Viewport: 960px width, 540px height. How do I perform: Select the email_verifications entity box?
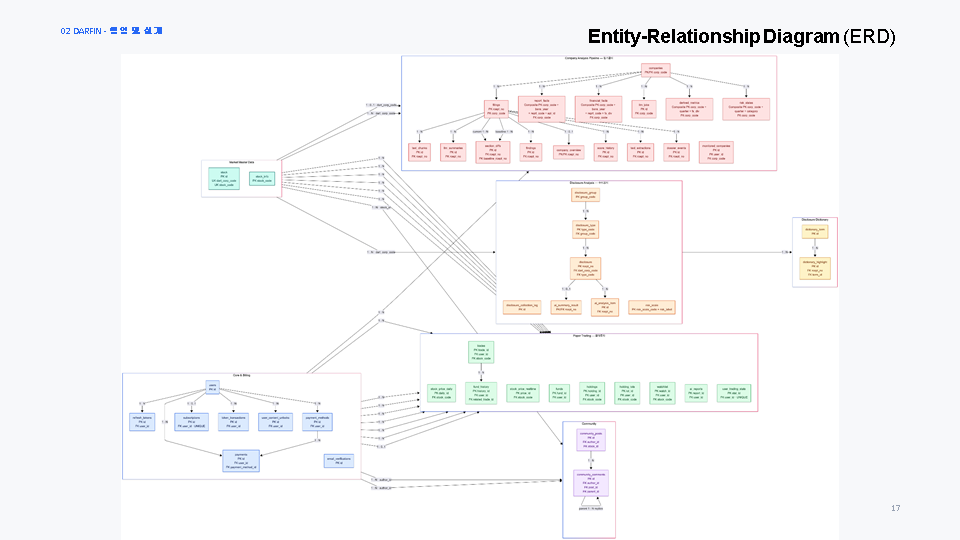[339, 461]
